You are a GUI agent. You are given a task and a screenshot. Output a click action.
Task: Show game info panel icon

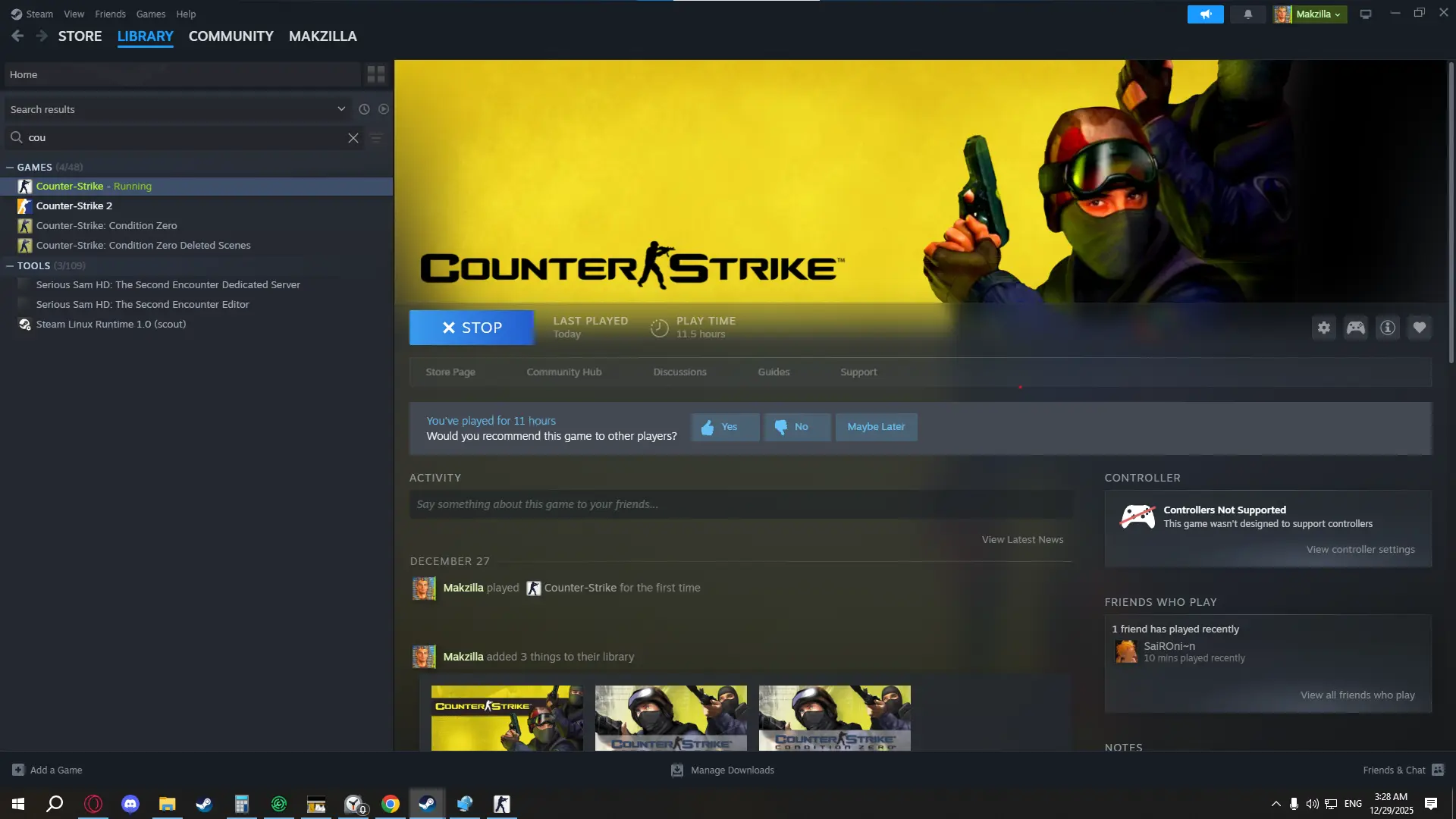pos(1388,328)
